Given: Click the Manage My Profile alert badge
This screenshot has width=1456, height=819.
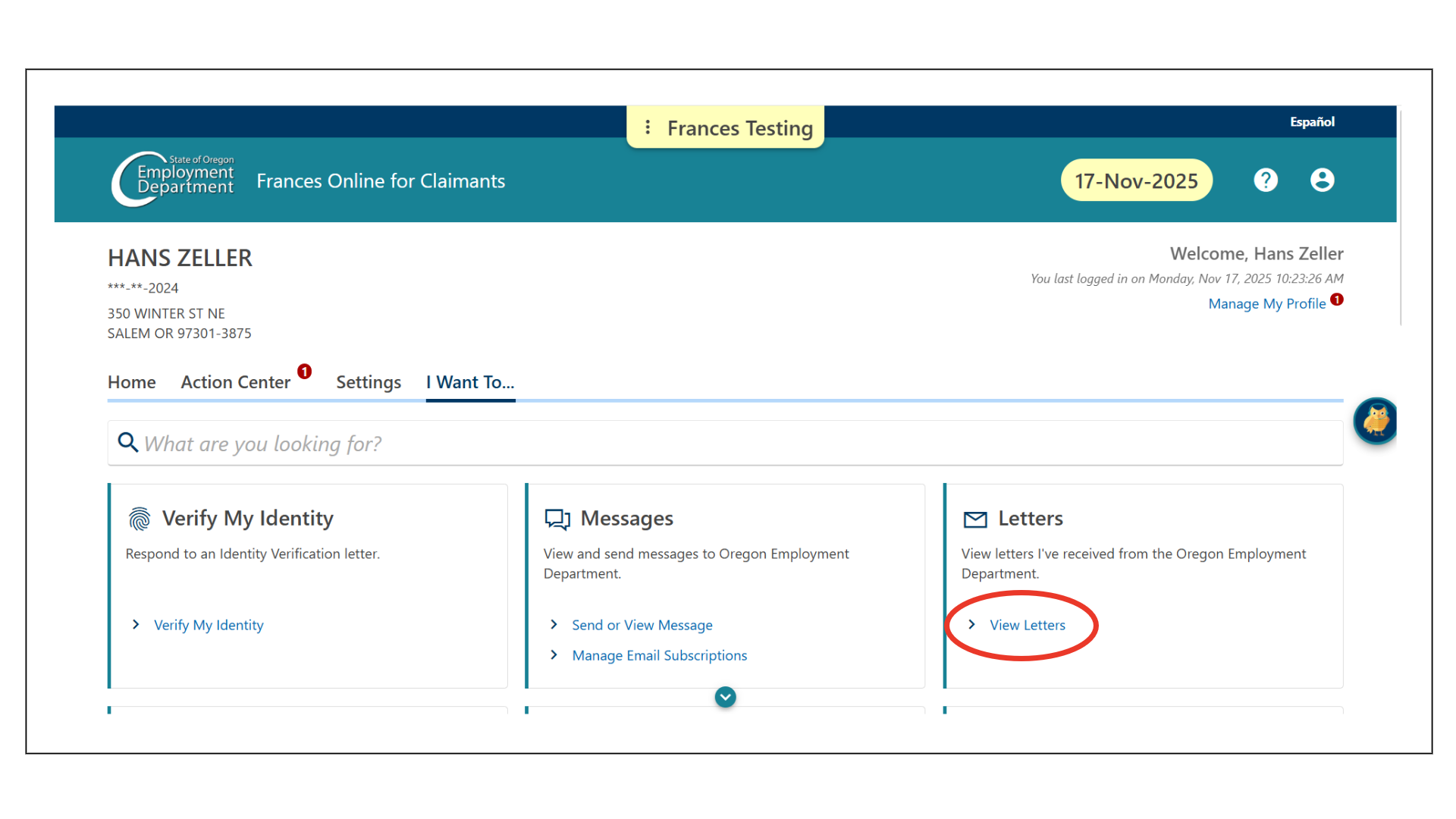Looking at the screenshot, I should coord(1337,300).
